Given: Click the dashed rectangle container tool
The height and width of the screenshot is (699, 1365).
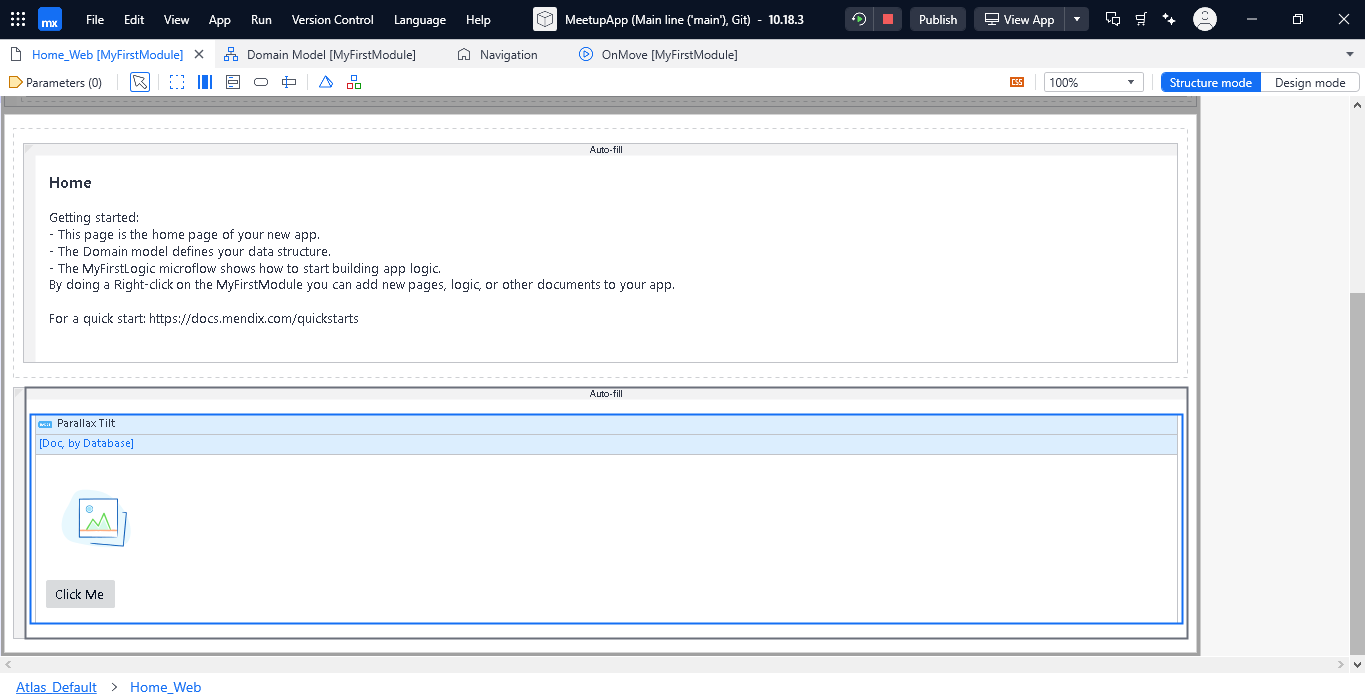Looking at the screenshot, I should point(177,82).
